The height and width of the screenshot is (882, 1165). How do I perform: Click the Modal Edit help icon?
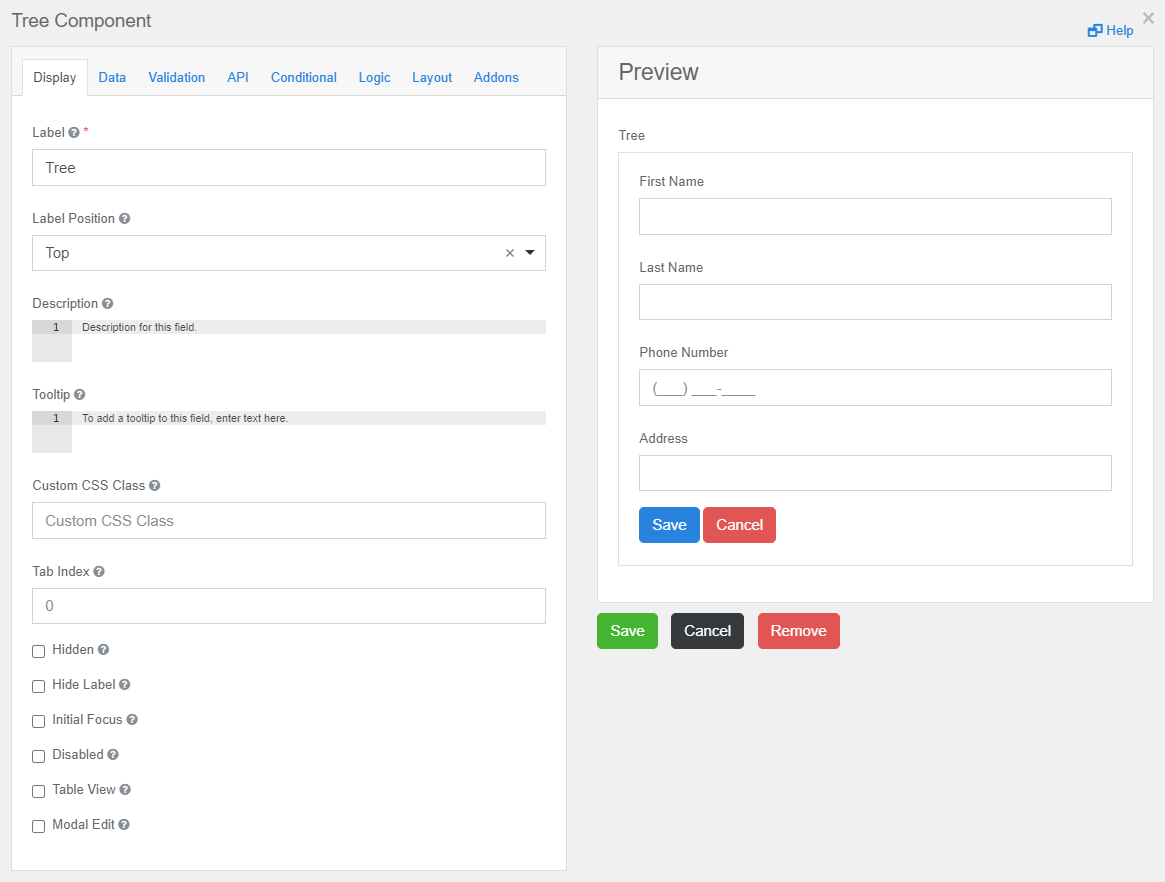(124, 824)
